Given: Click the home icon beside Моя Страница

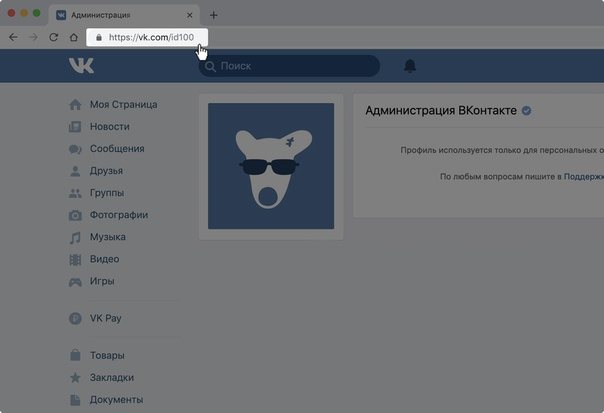Looking at the screenshot, I should tap(75, 104).
